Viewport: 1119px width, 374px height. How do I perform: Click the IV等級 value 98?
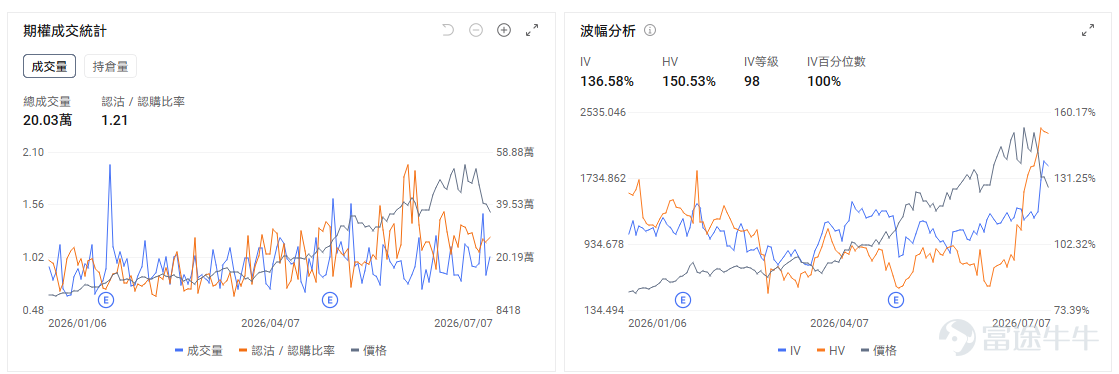pos(751,81)
